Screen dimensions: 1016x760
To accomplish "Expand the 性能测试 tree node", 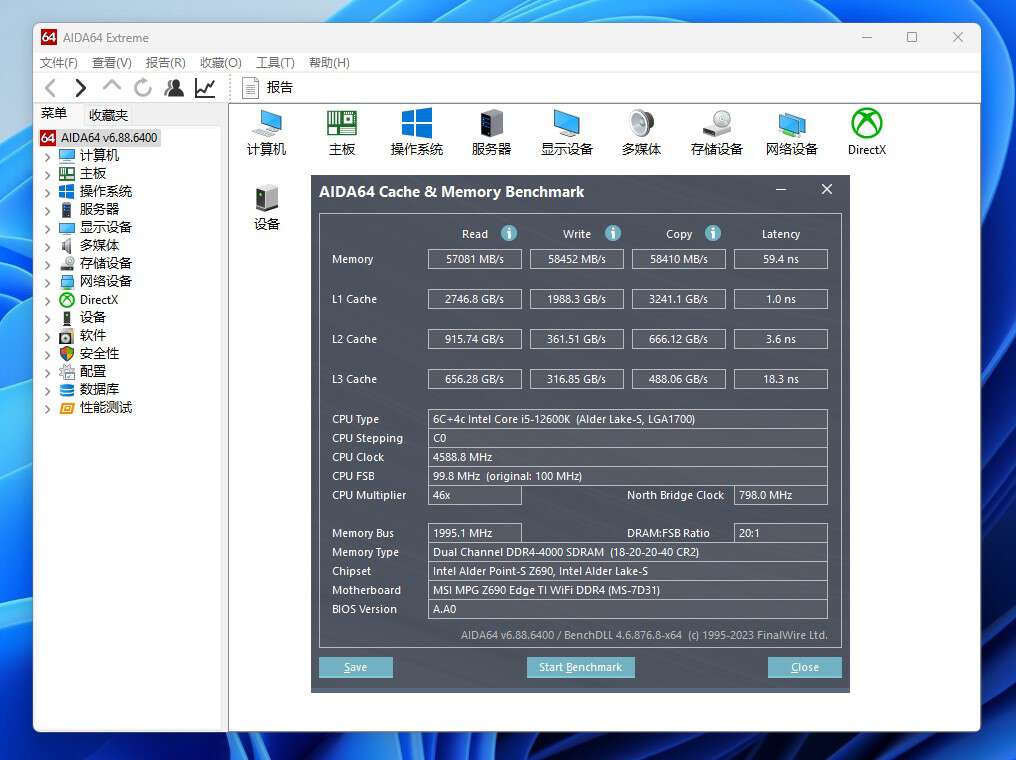I will 47,407.
